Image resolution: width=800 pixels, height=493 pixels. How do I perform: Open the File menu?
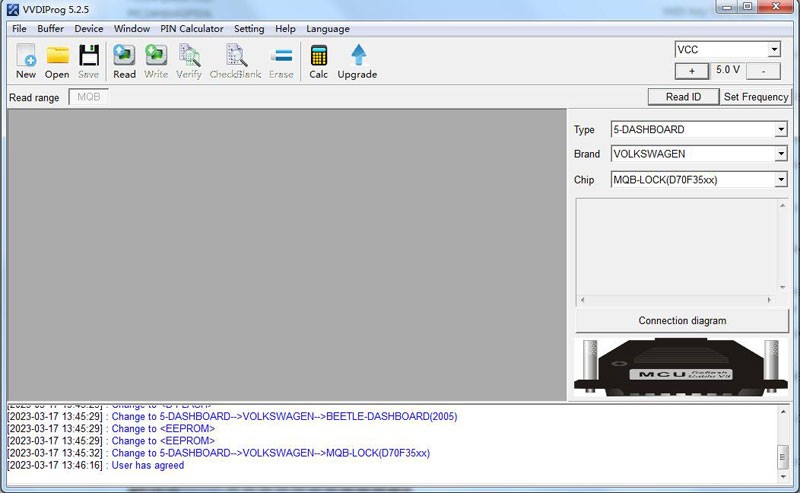coord(19,29)
